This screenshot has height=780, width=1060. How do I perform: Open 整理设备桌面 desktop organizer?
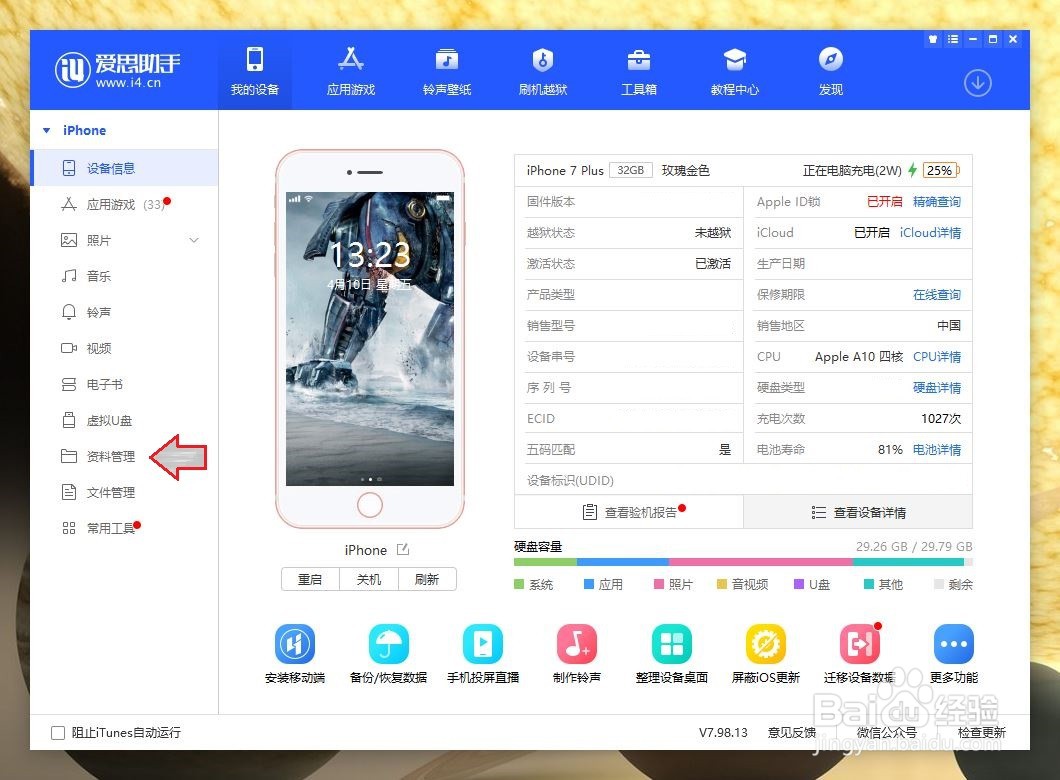point(671,651)
